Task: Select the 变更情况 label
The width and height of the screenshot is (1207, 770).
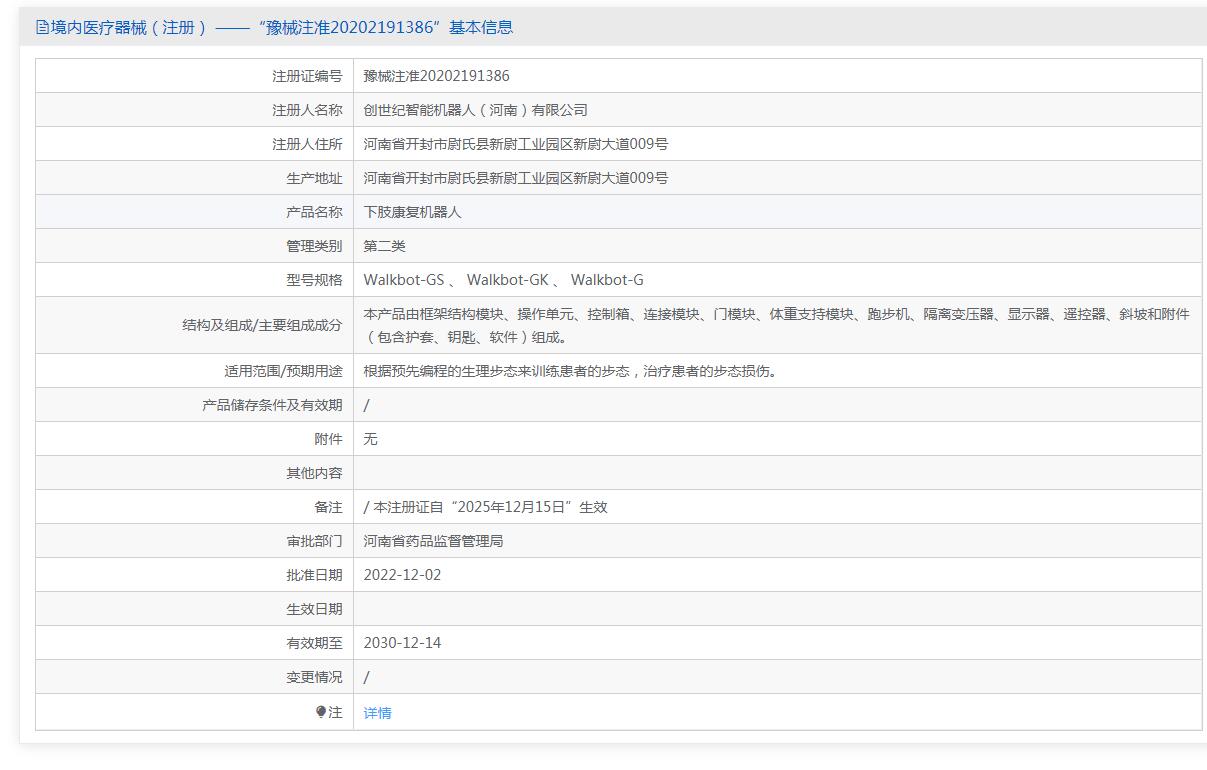Action: [314, 677]
